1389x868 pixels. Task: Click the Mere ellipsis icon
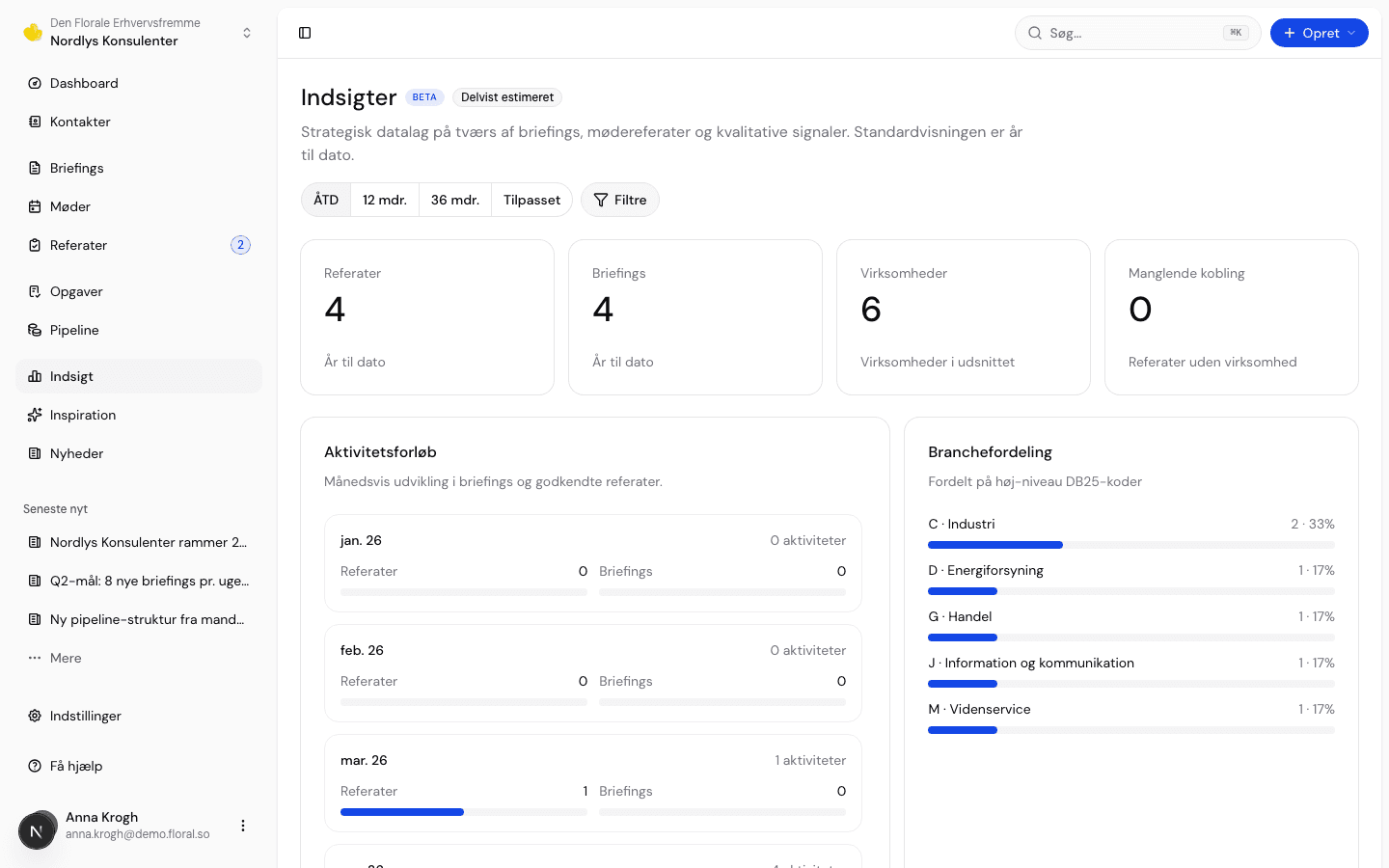pos(35,658)
